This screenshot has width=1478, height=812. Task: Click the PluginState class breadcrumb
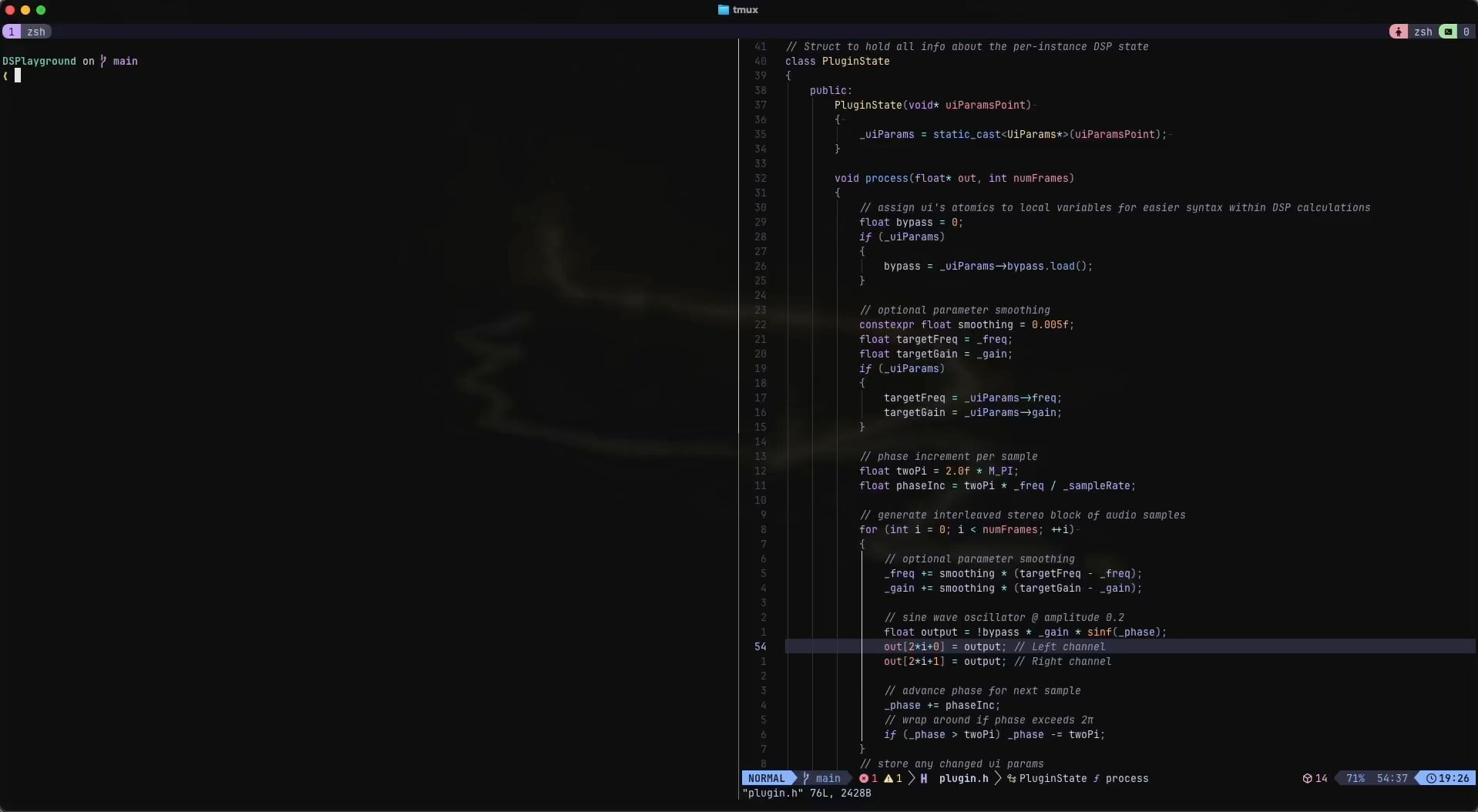pos(1053,778)
